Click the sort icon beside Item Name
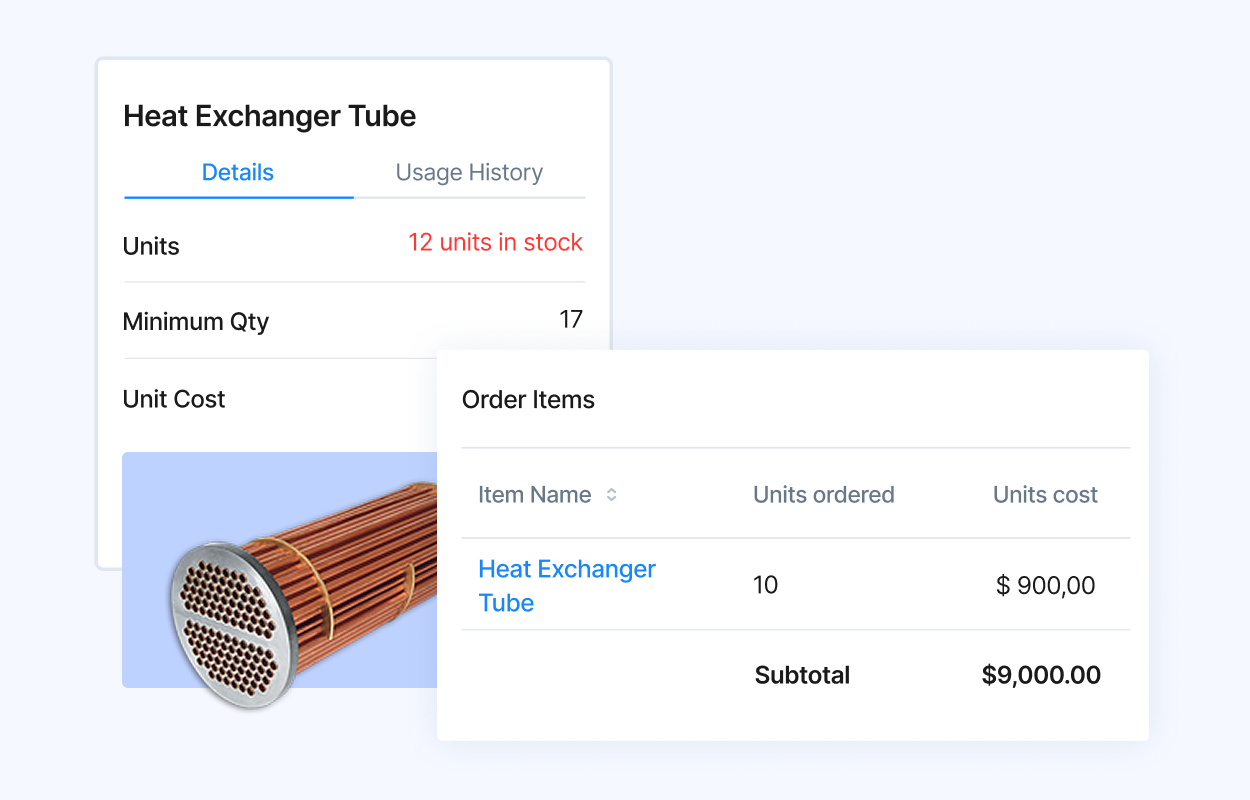 click(611, 495)
